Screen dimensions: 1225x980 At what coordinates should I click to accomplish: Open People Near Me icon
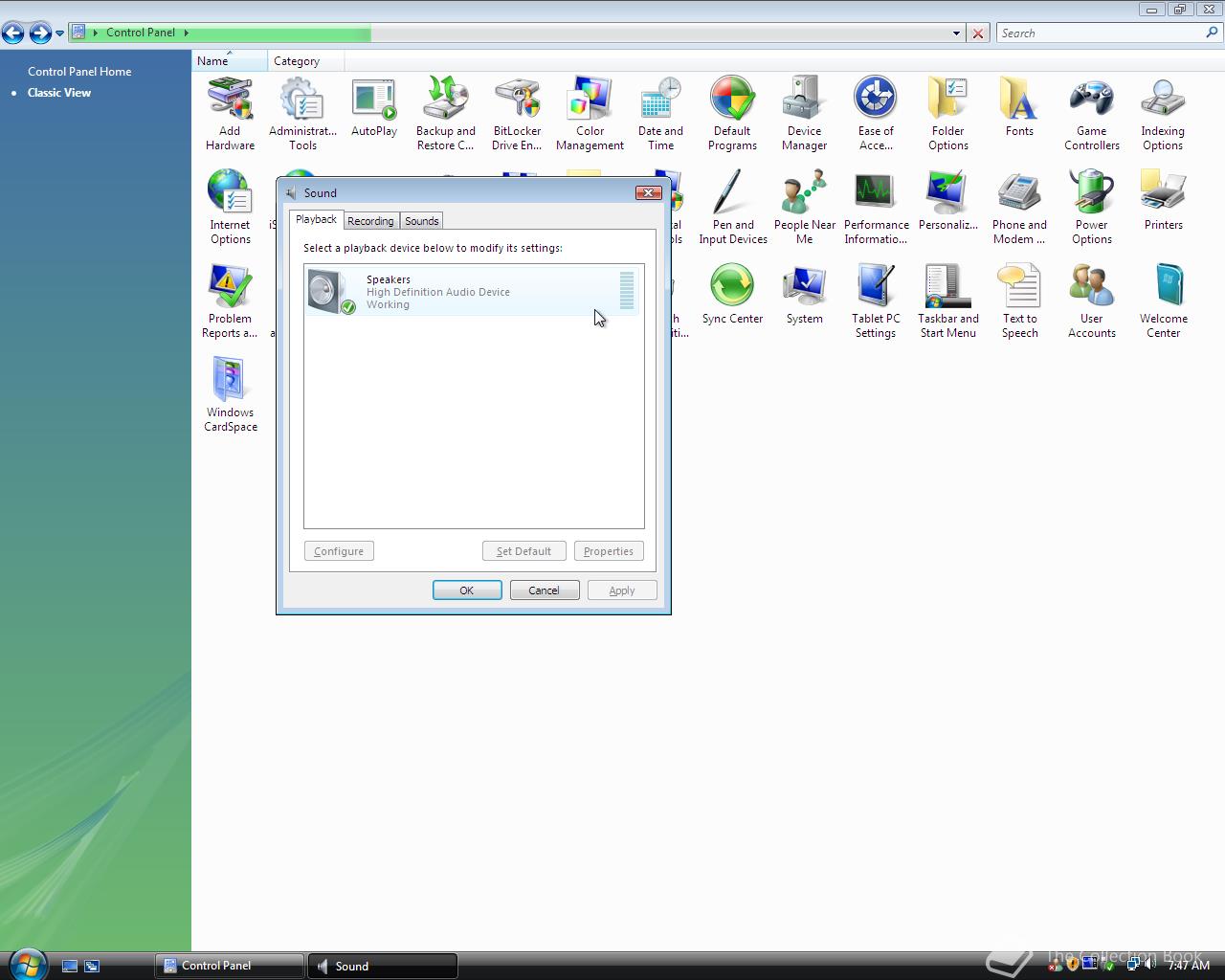tap(804, 208)
